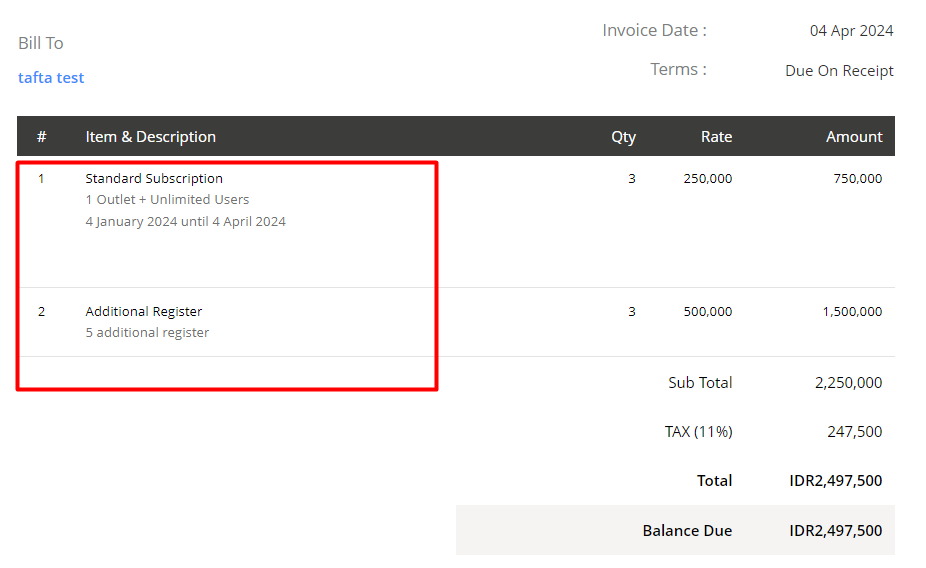926x568 pixels.
Task: Click the 750,000 amount in row one
Action: pos(857,179)
